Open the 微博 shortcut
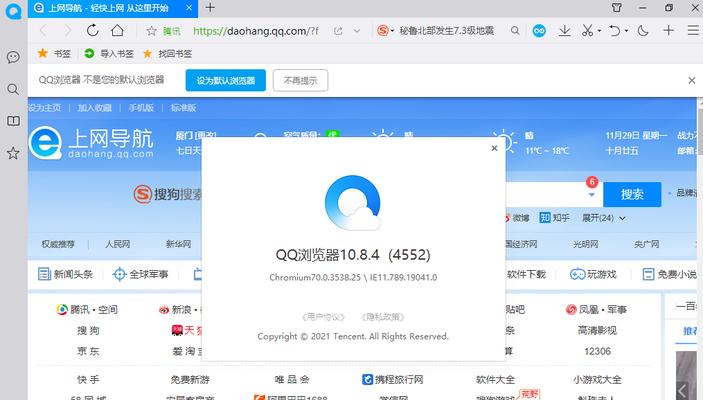Image resolution: width=703 pixels, height=400 pixels. 517,218
